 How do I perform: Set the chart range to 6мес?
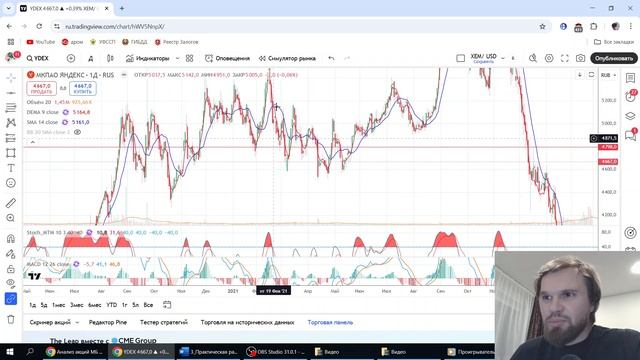tap(95, 305)
